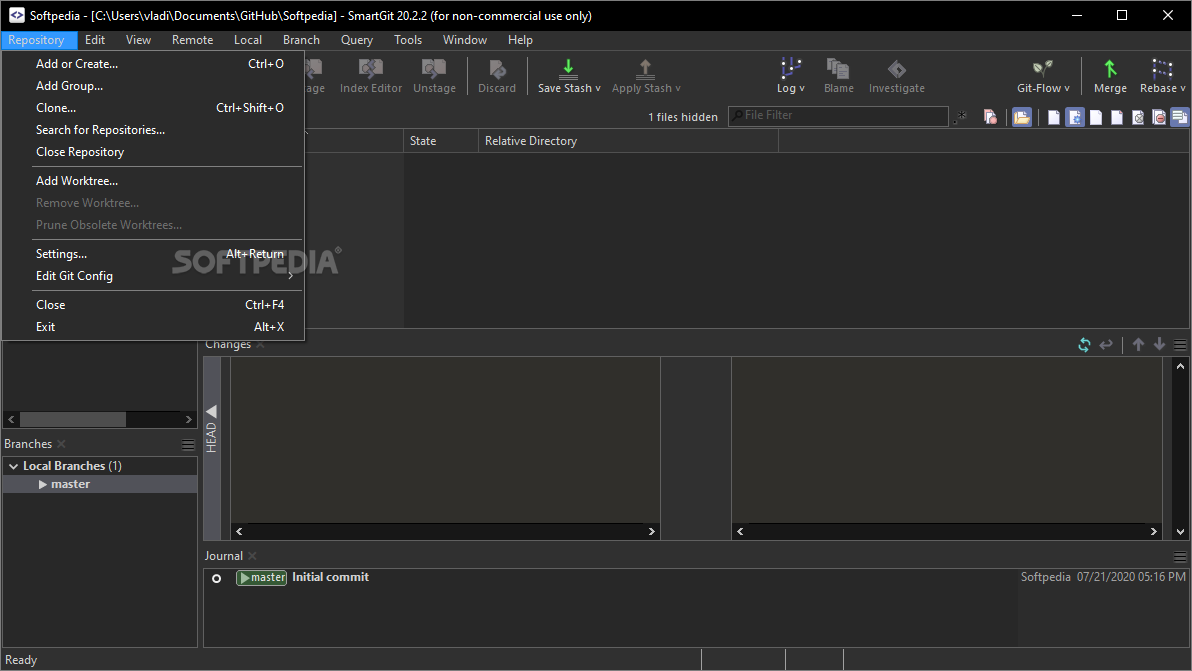Click the left Changes pane right scroll arrow
The width and height of the screenshot is (1192, 671).
[651, 531]
